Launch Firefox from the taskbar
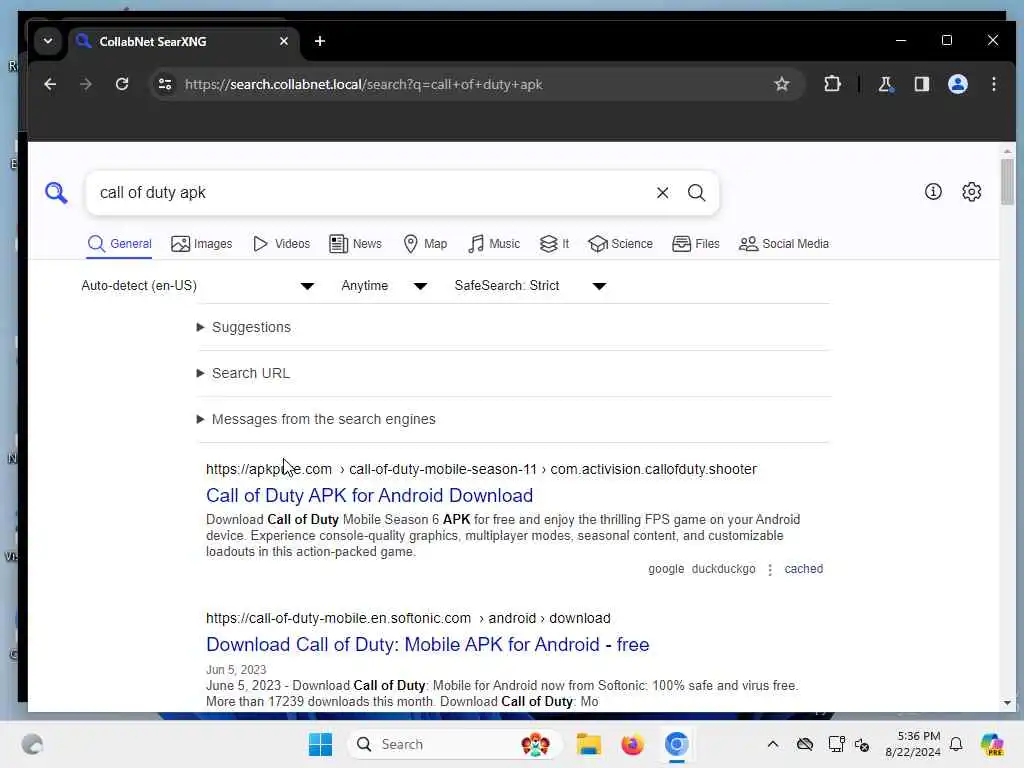The image size is (1024, 768). pyautogui.click(x=632, y=744)
